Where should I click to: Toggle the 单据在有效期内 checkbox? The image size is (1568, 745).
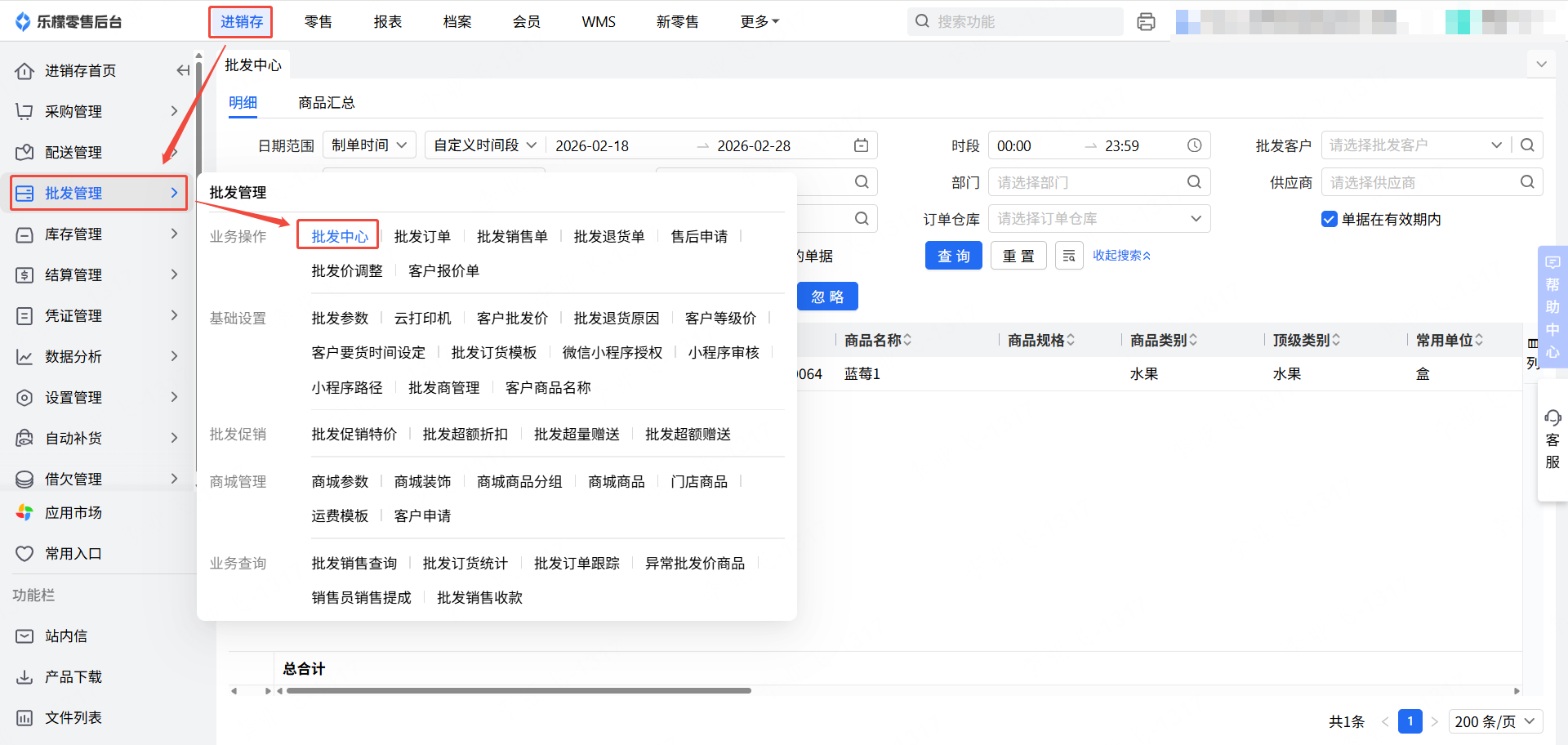(1329, 219)
